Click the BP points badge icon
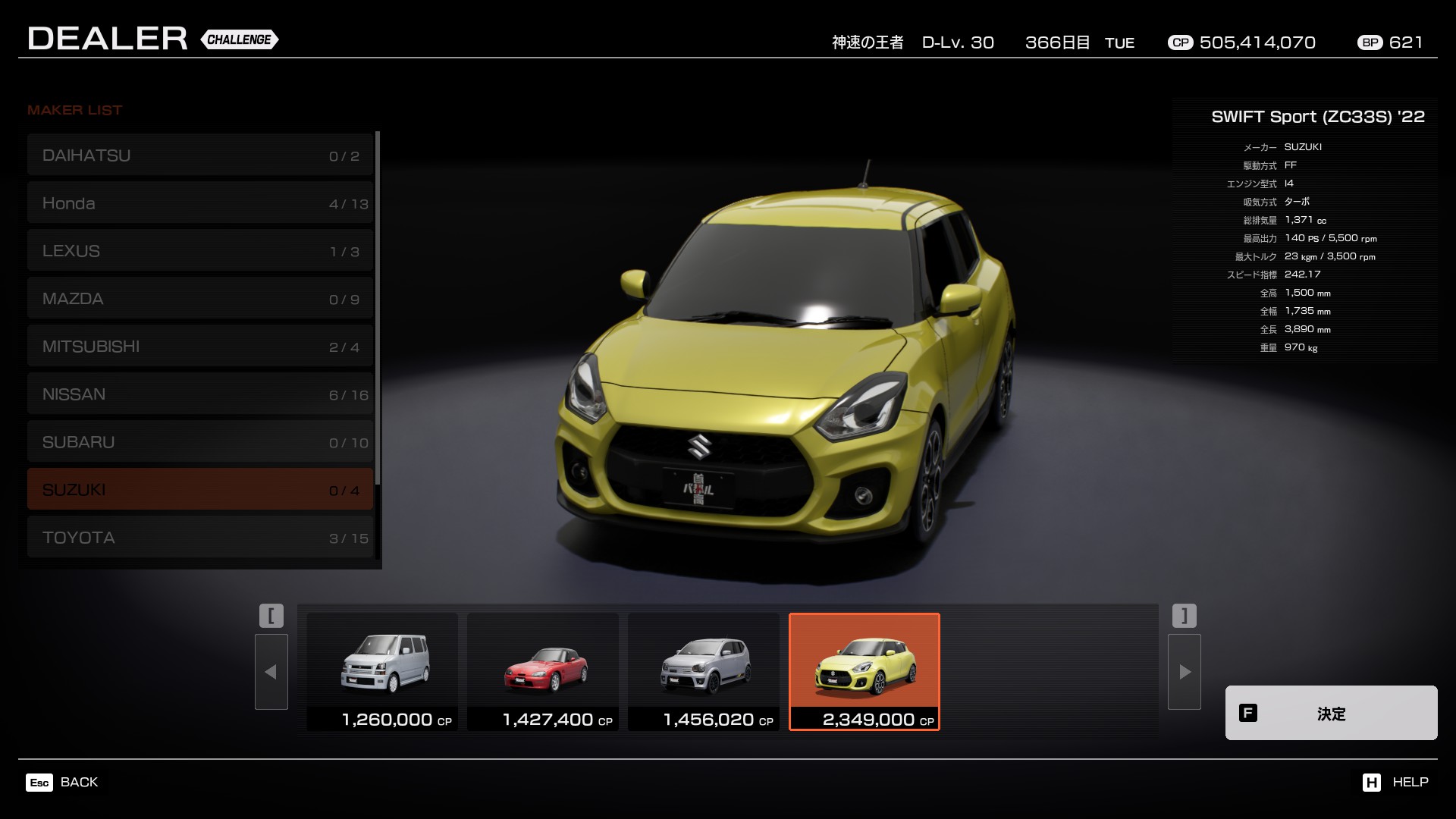The image size is (1456, 819). click(1370, 42)
